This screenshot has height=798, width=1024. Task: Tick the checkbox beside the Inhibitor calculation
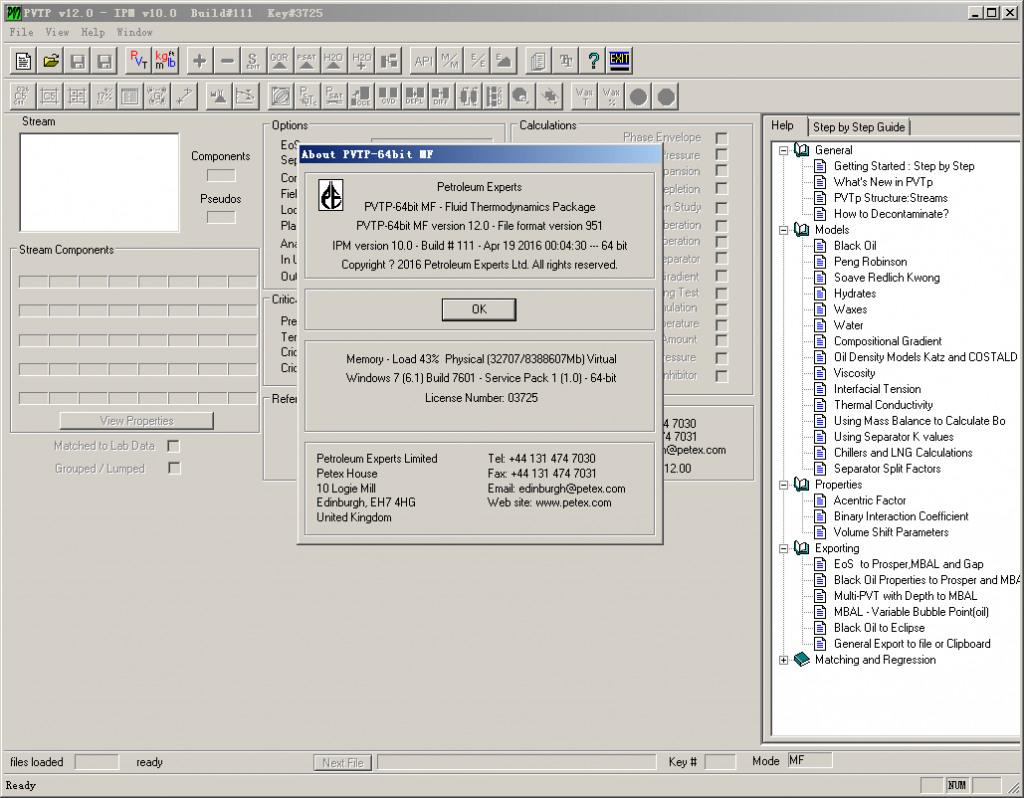coord(722,376)
